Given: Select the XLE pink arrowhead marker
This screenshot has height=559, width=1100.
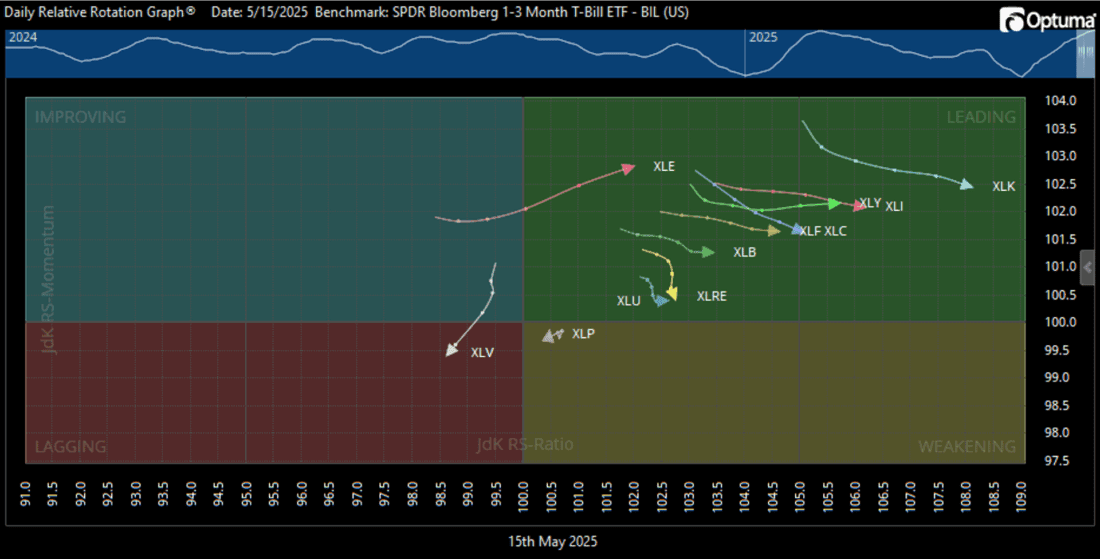Looking at the screenshot, I should 629,168.
